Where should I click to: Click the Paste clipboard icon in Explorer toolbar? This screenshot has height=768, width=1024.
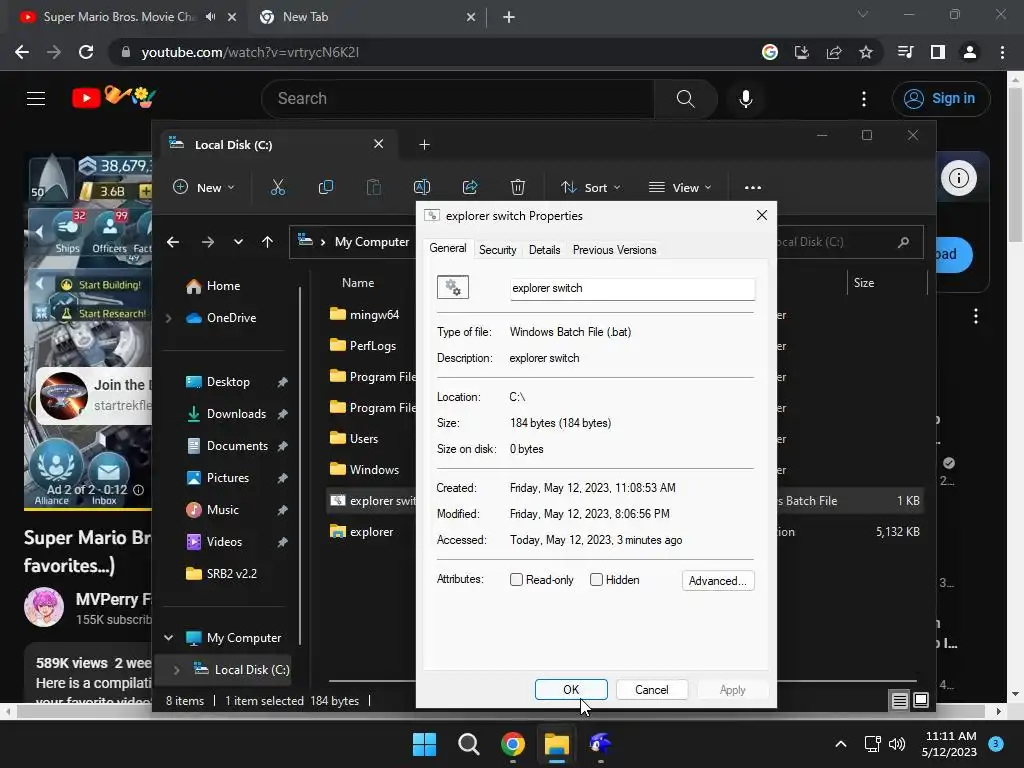(x=374, y=187)
